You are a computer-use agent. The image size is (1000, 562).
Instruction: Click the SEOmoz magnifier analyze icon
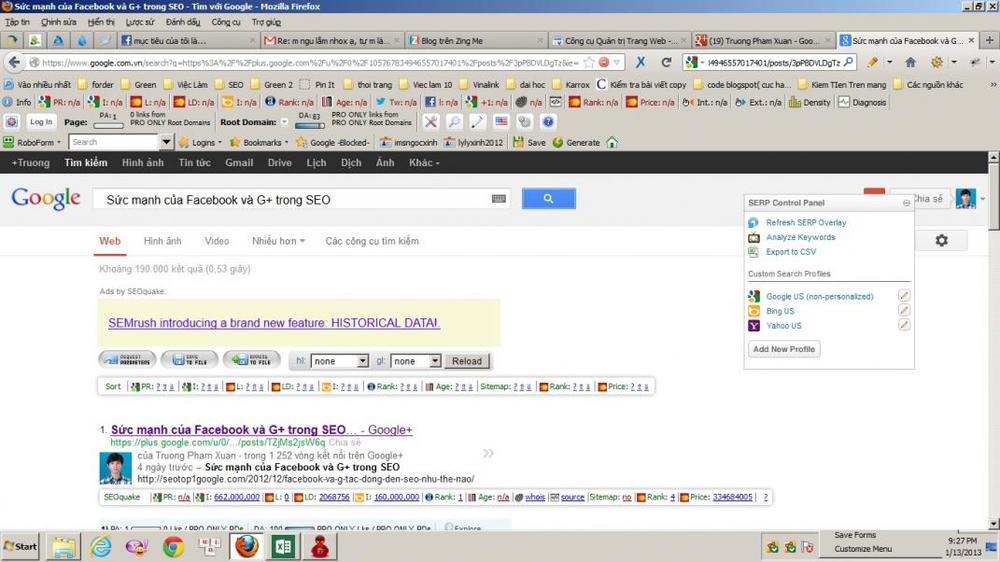coord(454,122)
